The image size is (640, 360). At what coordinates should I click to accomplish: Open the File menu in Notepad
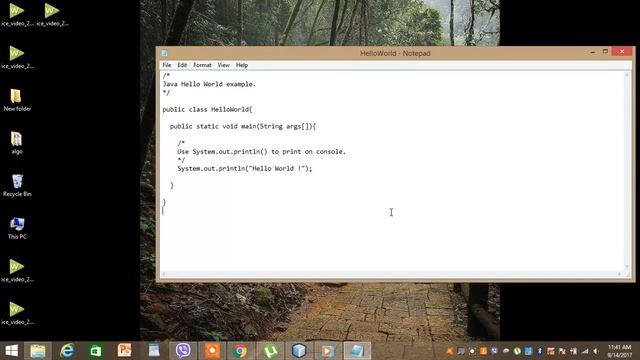[167, 65]
